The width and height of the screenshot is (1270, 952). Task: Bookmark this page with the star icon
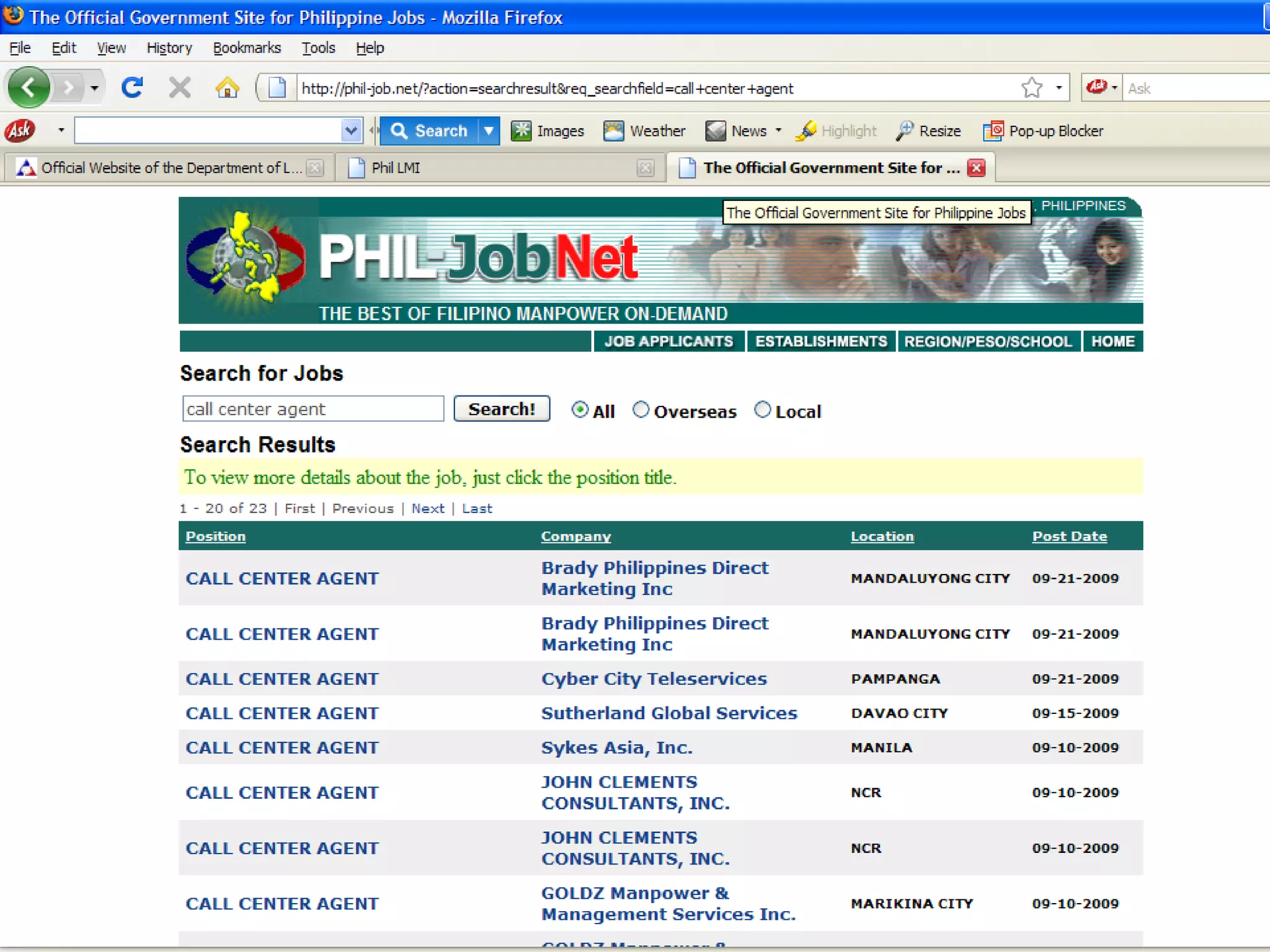[1031, 88]
